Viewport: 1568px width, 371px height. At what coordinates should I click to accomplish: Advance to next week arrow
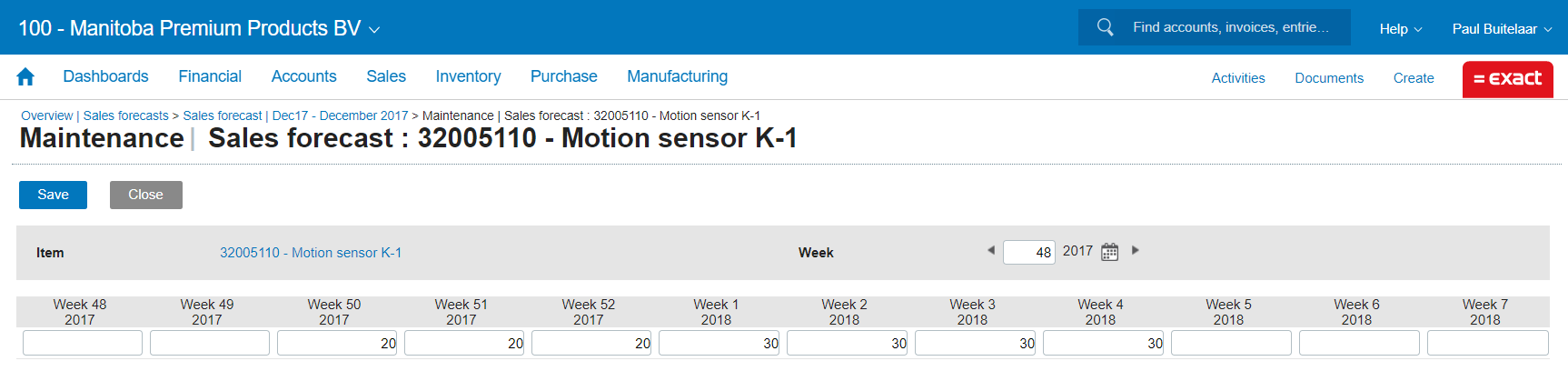tap(1136, 250)
